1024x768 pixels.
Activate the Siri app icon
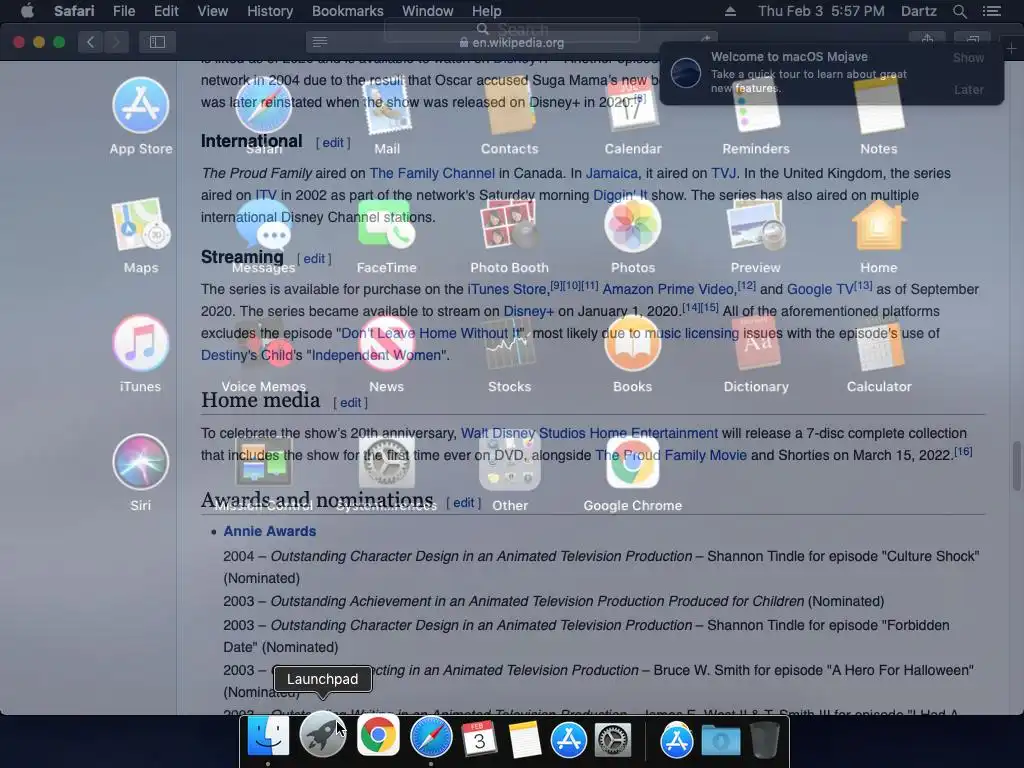tap(140, 462)
